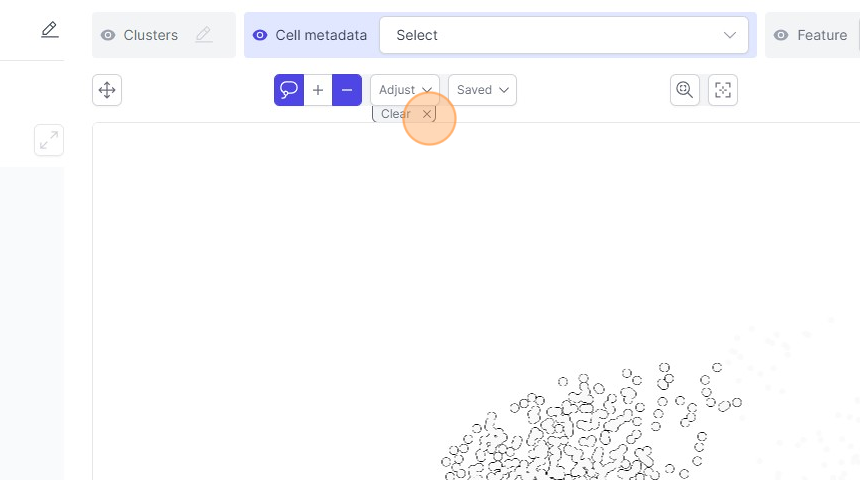Click the pencil icon beside Clusters
The image size is (860, 480).
pyautogui.click(x=204, y=35)
